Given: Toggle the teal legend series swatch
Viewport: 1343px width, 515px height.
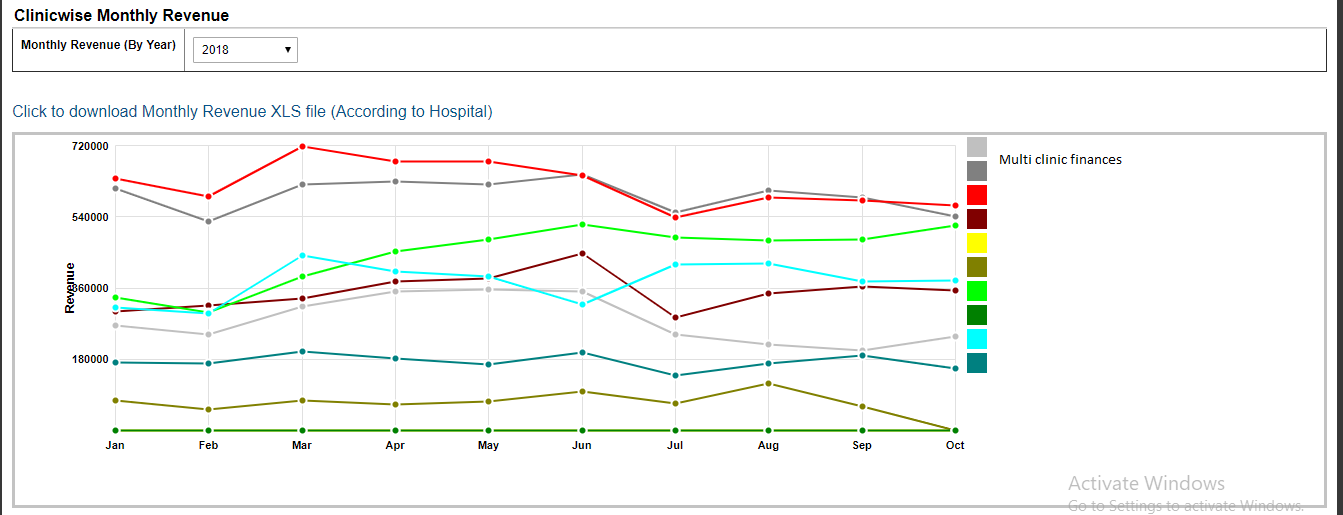Looking at the screenshot, I should 977,363.
